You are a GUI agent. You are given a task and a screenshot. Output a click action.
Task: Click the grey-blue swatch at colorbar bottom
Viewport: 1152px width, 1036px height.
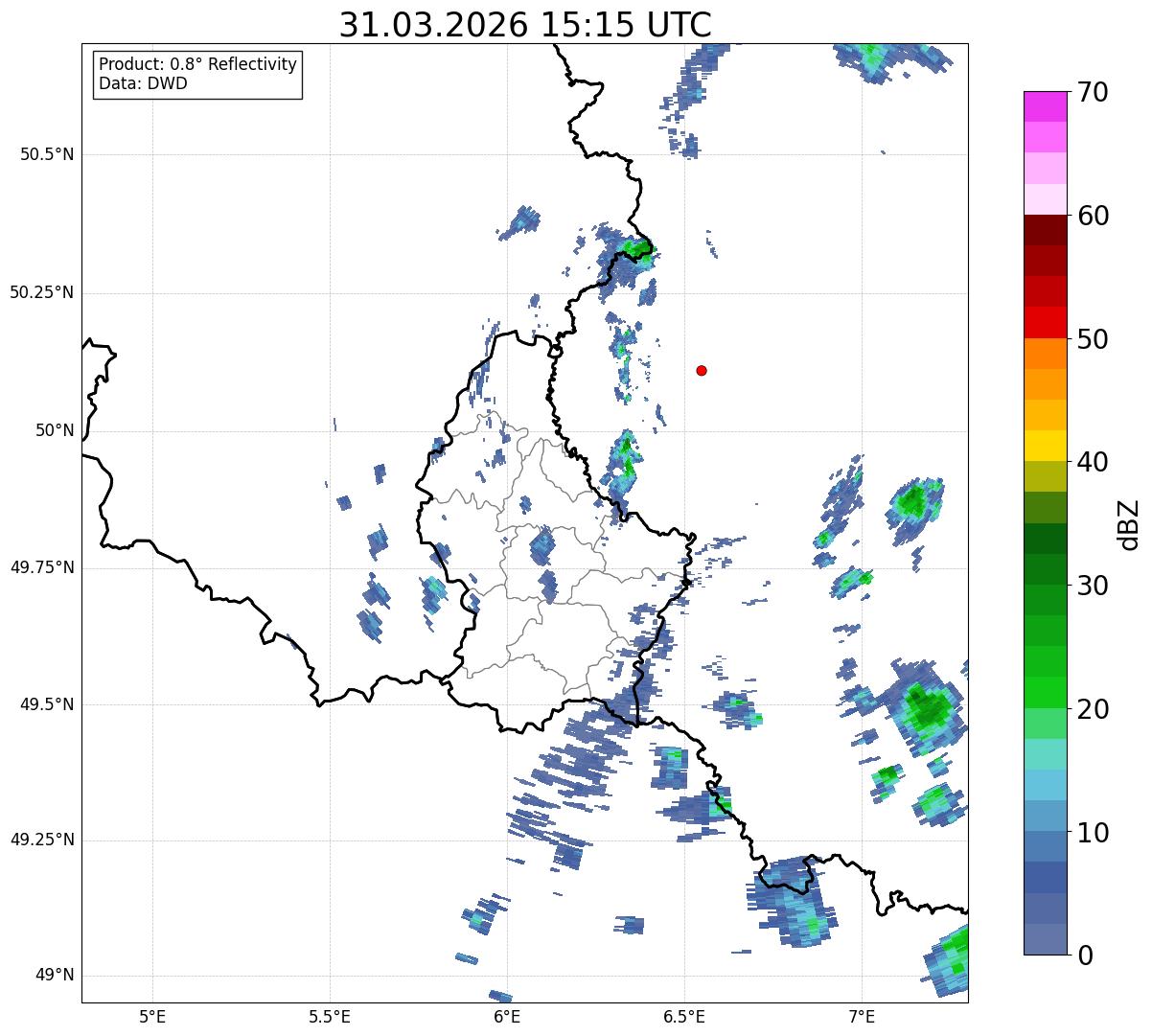pyautogui.click(x=1045, y=939)
